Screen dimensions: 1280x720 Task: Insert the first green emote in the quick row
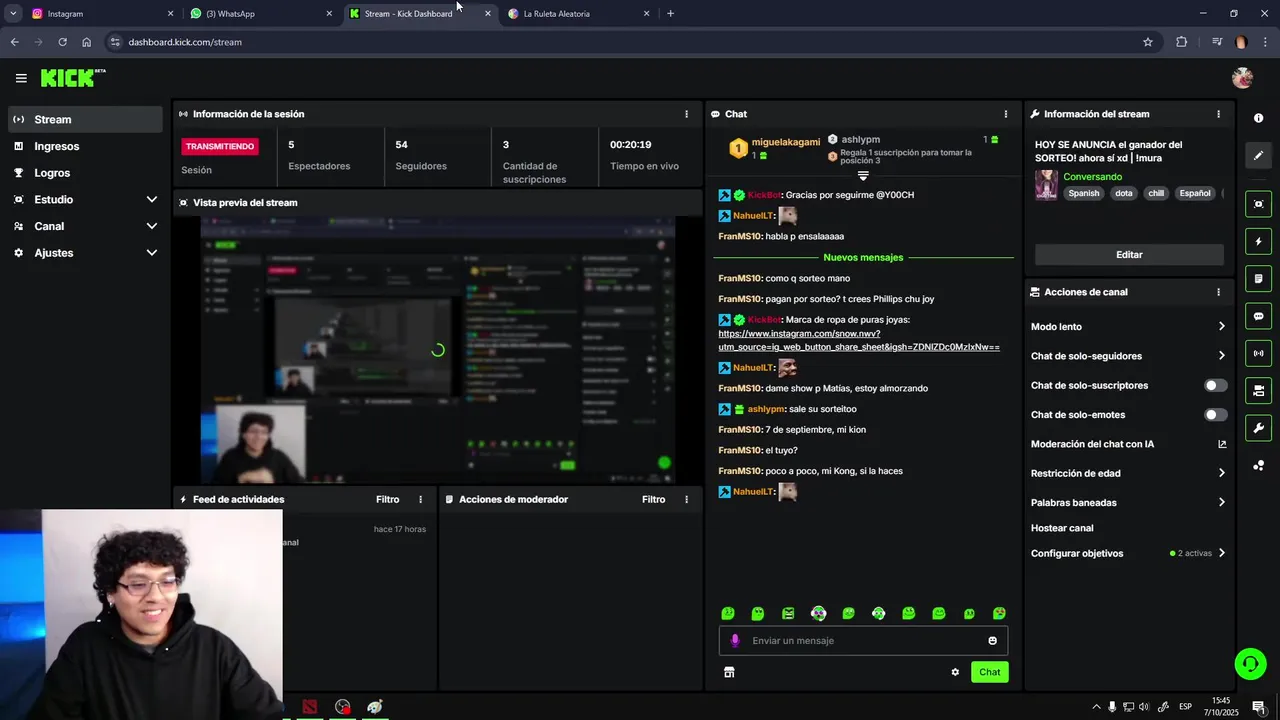pyautogui.click(x=728, y=613)
